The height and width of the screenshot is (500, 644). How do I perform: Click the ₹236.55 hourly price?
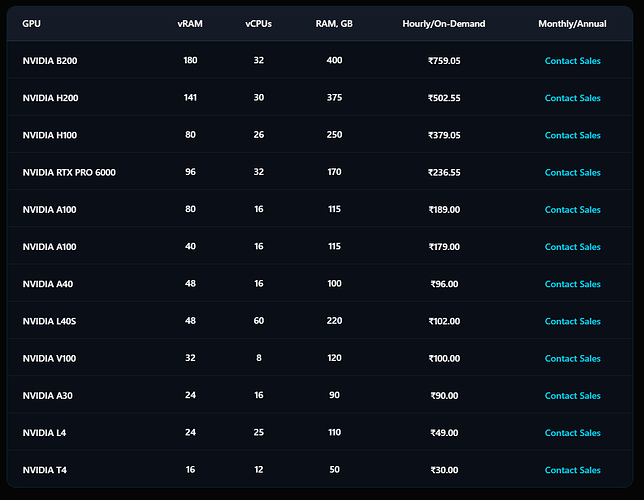[x=444, y=173]
